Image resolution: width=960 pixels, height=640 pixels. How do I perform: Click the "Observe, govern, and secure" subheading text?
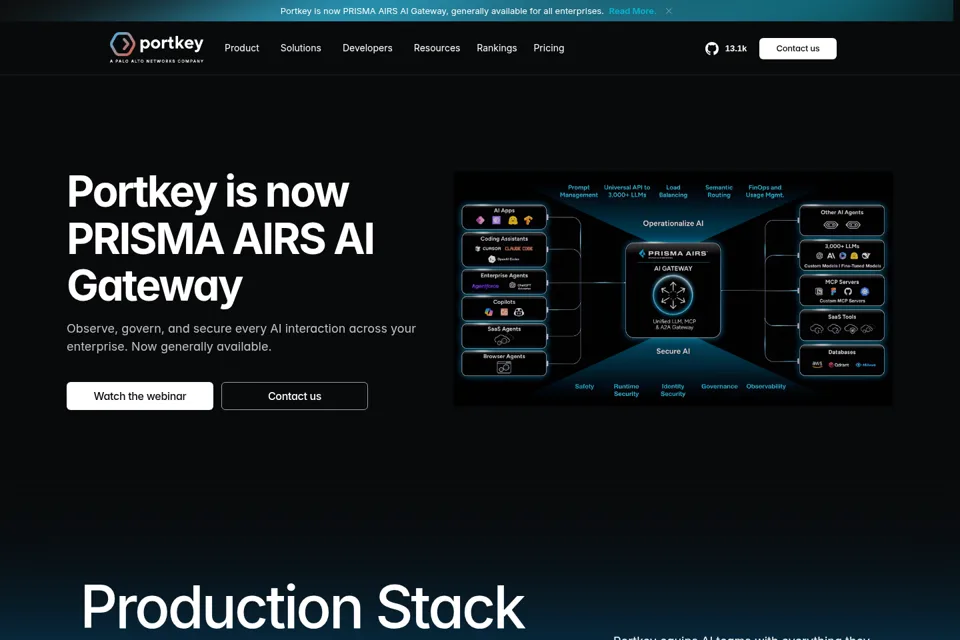[x=241, y=337]
